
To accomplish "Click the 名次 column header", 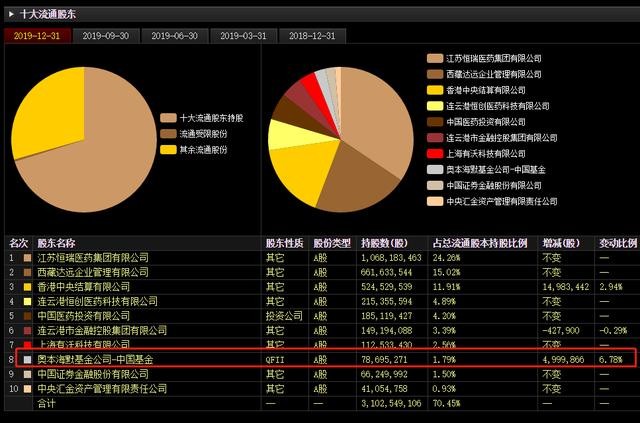I will [x=18, y=243].
